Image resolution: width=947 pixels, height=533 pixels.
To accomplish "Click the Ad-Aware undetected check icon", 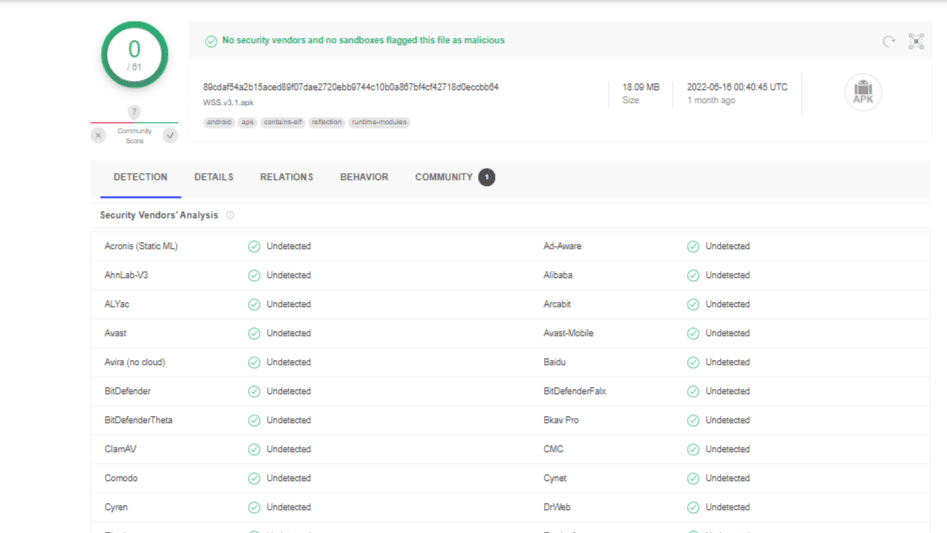I will 693,246.
